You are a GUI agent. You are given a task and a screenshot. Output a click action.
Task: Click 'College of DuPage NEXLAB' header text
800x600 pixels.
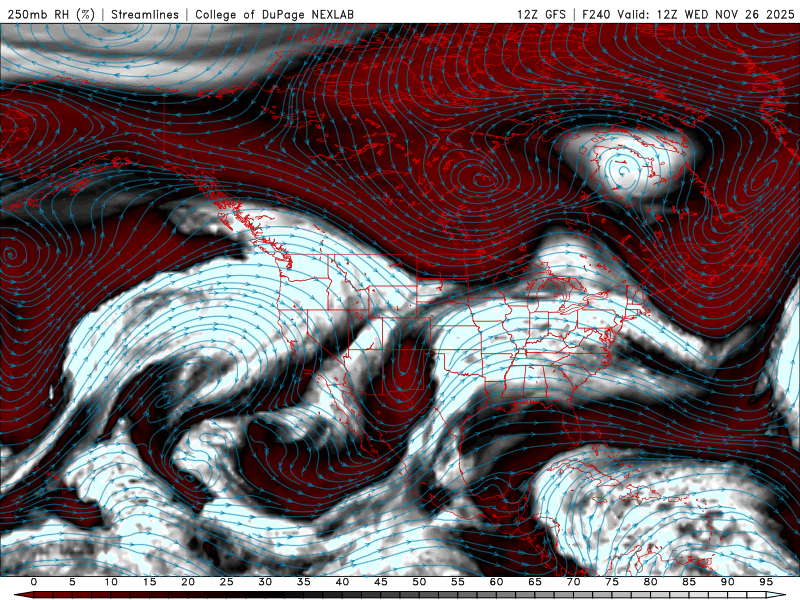click(x=274, y=14)
